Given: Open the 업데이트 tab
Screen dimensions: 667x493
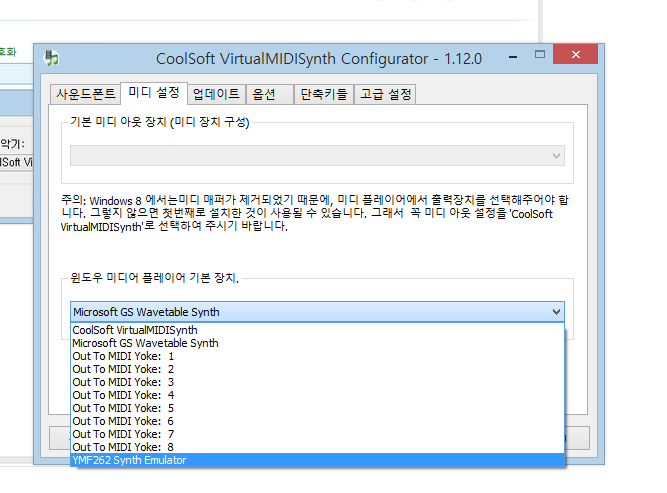Looking at the screenshot, I should click(216, 94).
